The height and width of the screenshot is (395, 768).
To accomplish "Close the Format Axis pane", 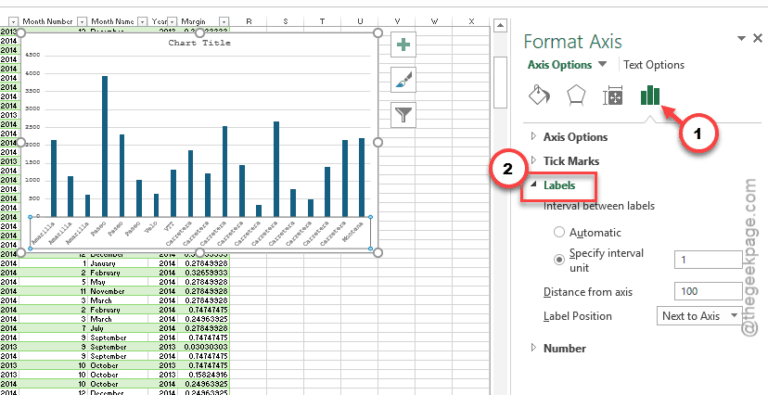I will (x=757, y=38).
